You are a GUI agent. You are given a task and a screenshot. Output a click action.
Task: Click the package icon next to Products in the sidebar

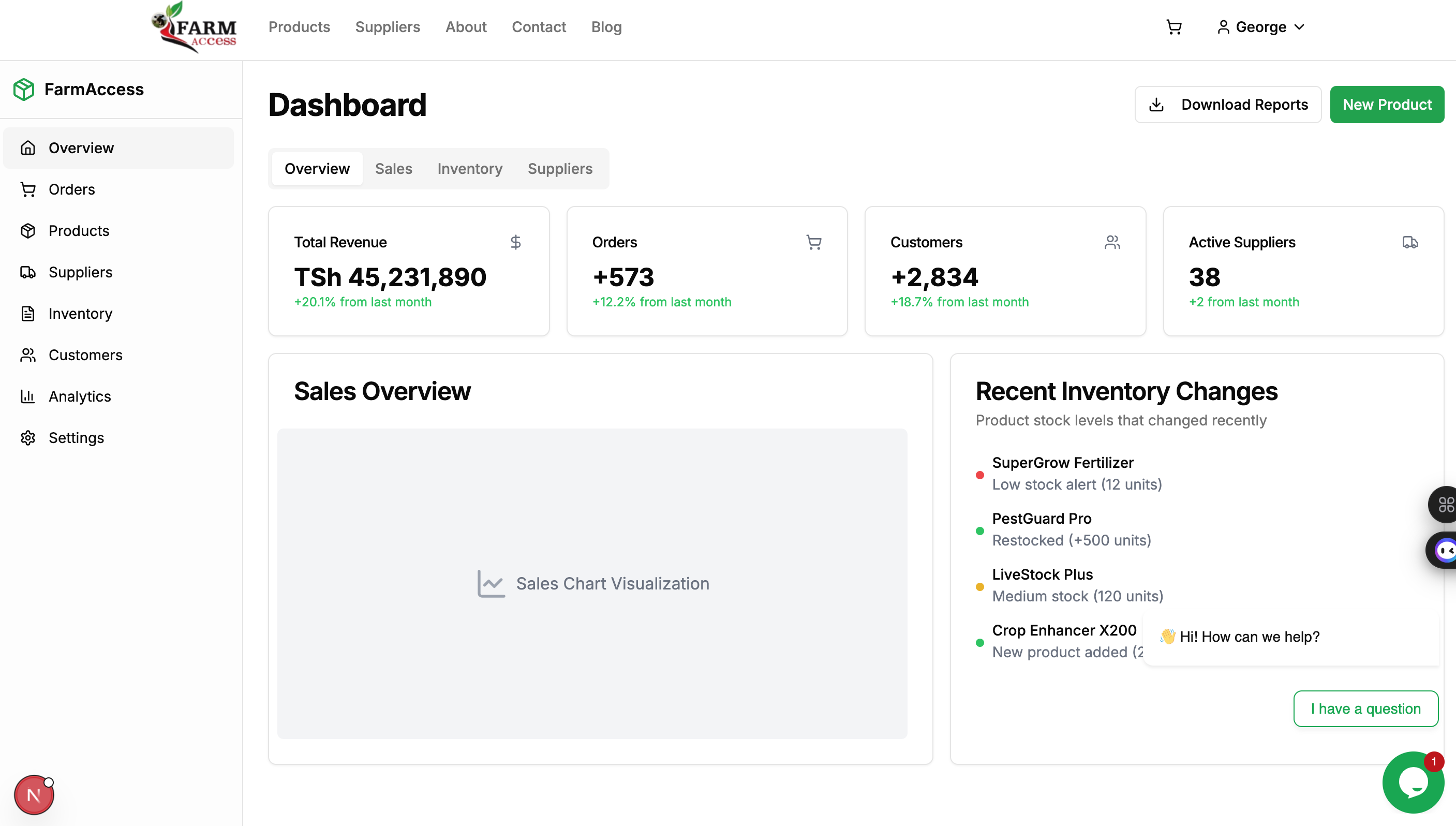(x=28, y=230)
